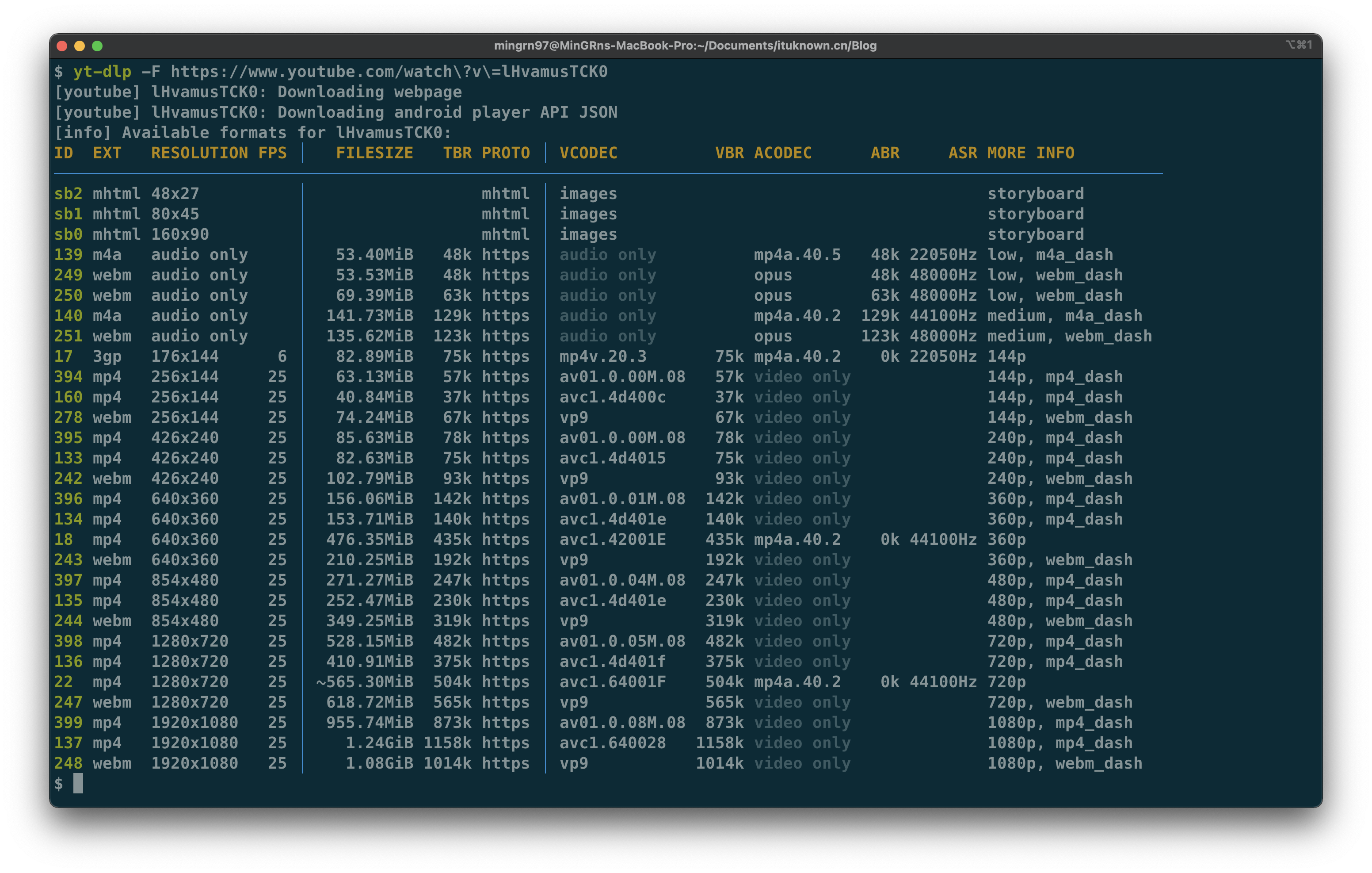Click the av01.0.04M.08 codec value

[x=622, y=580]
